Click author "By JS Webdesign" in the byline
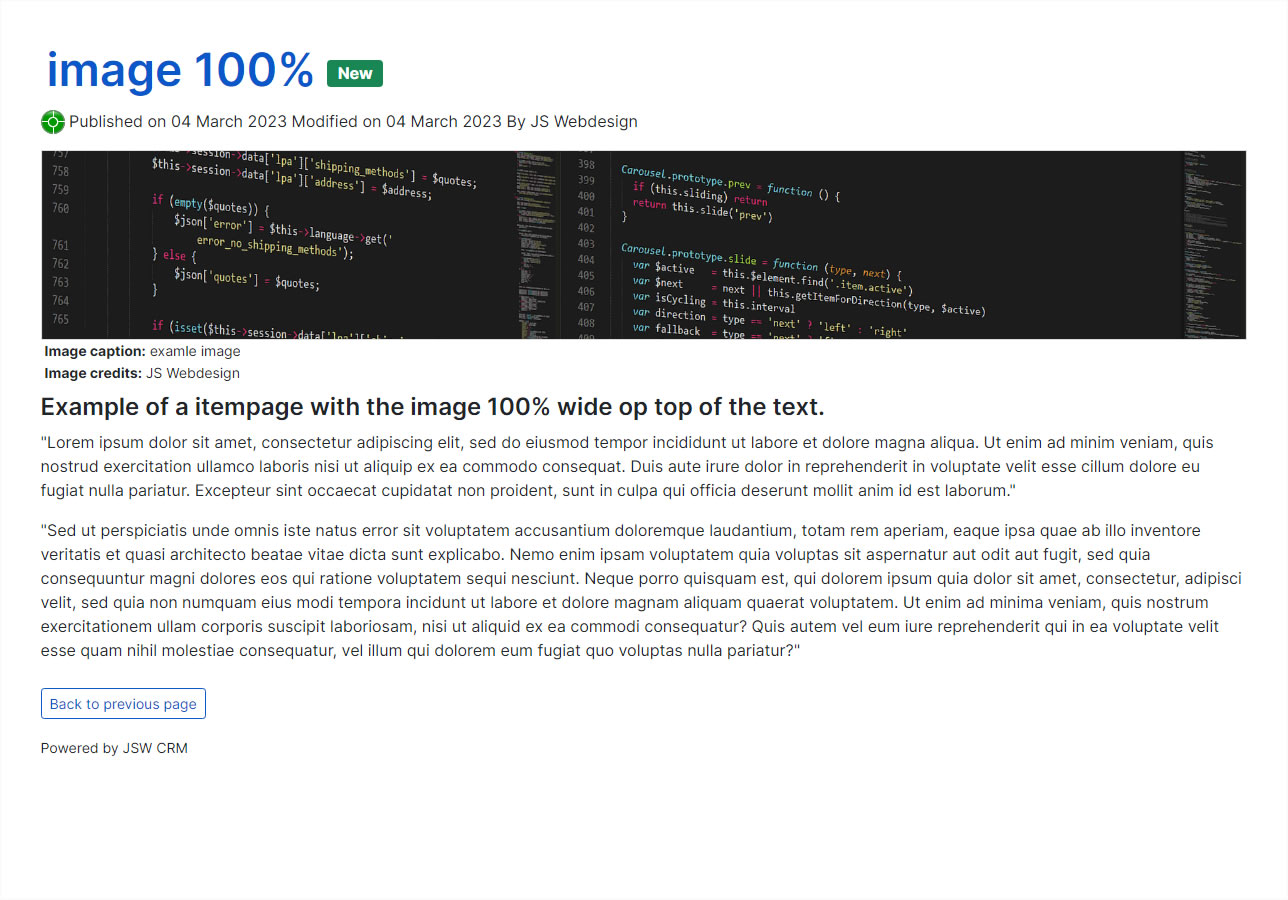 tap(571, 122)
